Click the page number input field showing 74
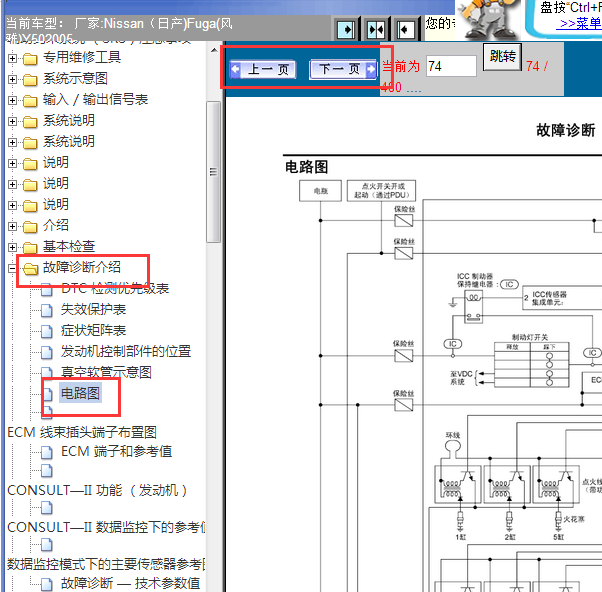Image resolution: width=602 pixels, height=592 pixels. pos(451,66)
